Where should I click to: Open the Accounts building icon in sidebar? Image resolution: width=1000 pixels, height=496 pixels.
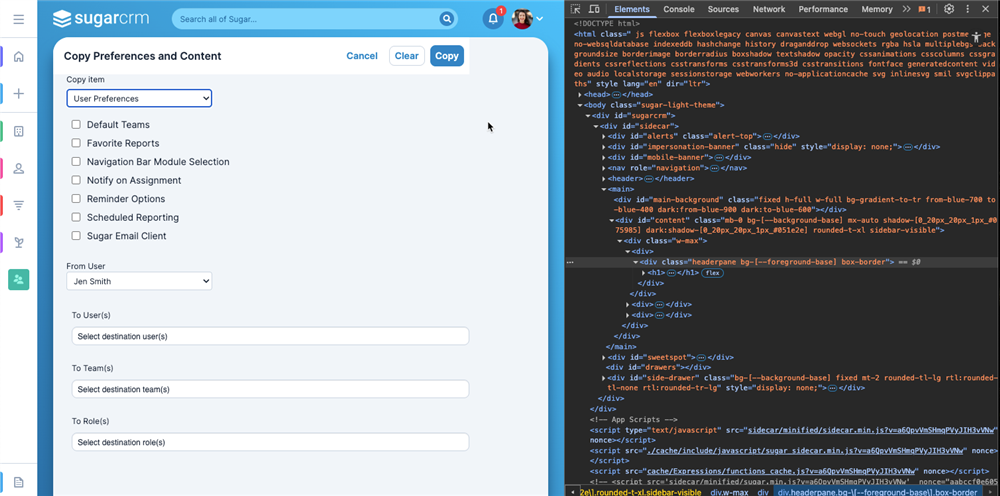click(x=18, y=131)
